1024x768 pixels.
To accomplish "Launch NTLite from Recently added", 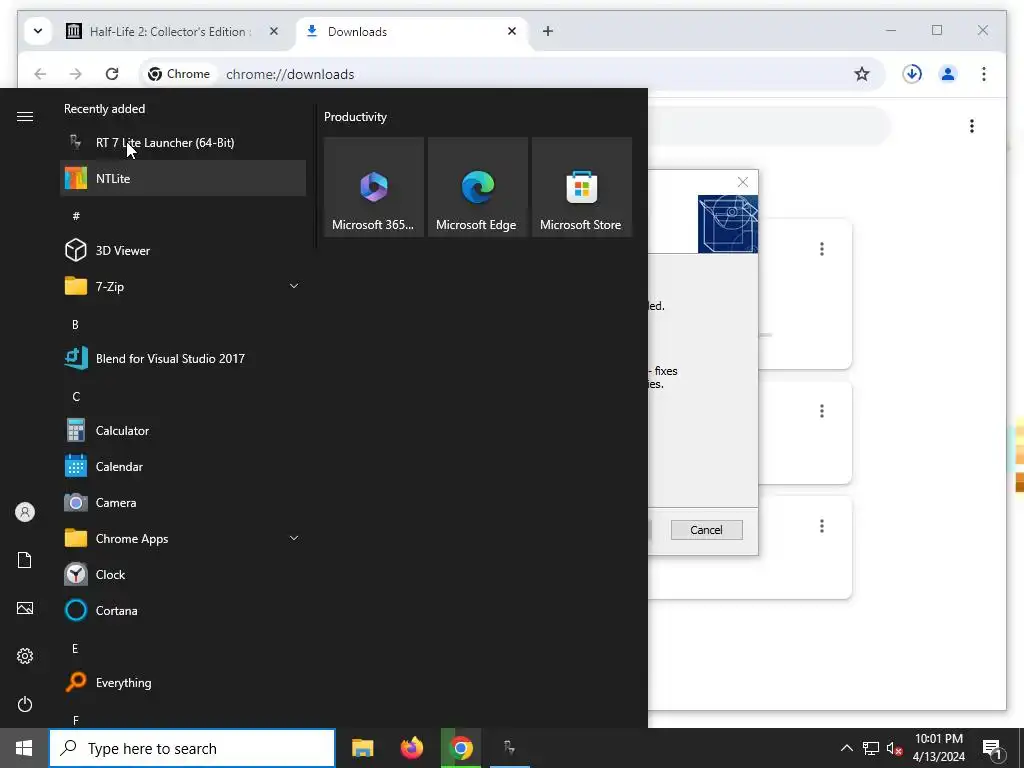I will [x=183, y=178].
